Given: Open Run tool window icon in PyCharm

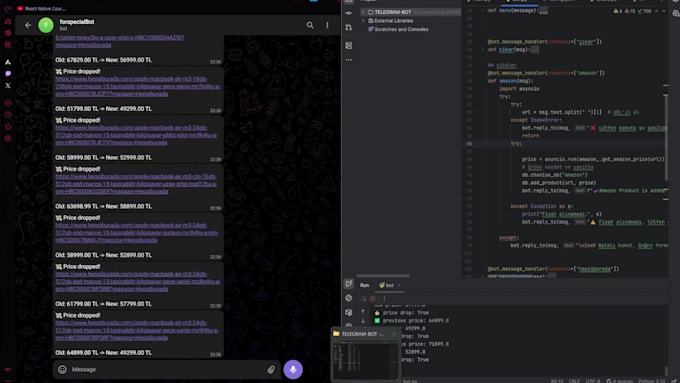Looking at the screenshot, I should point(349,284).
